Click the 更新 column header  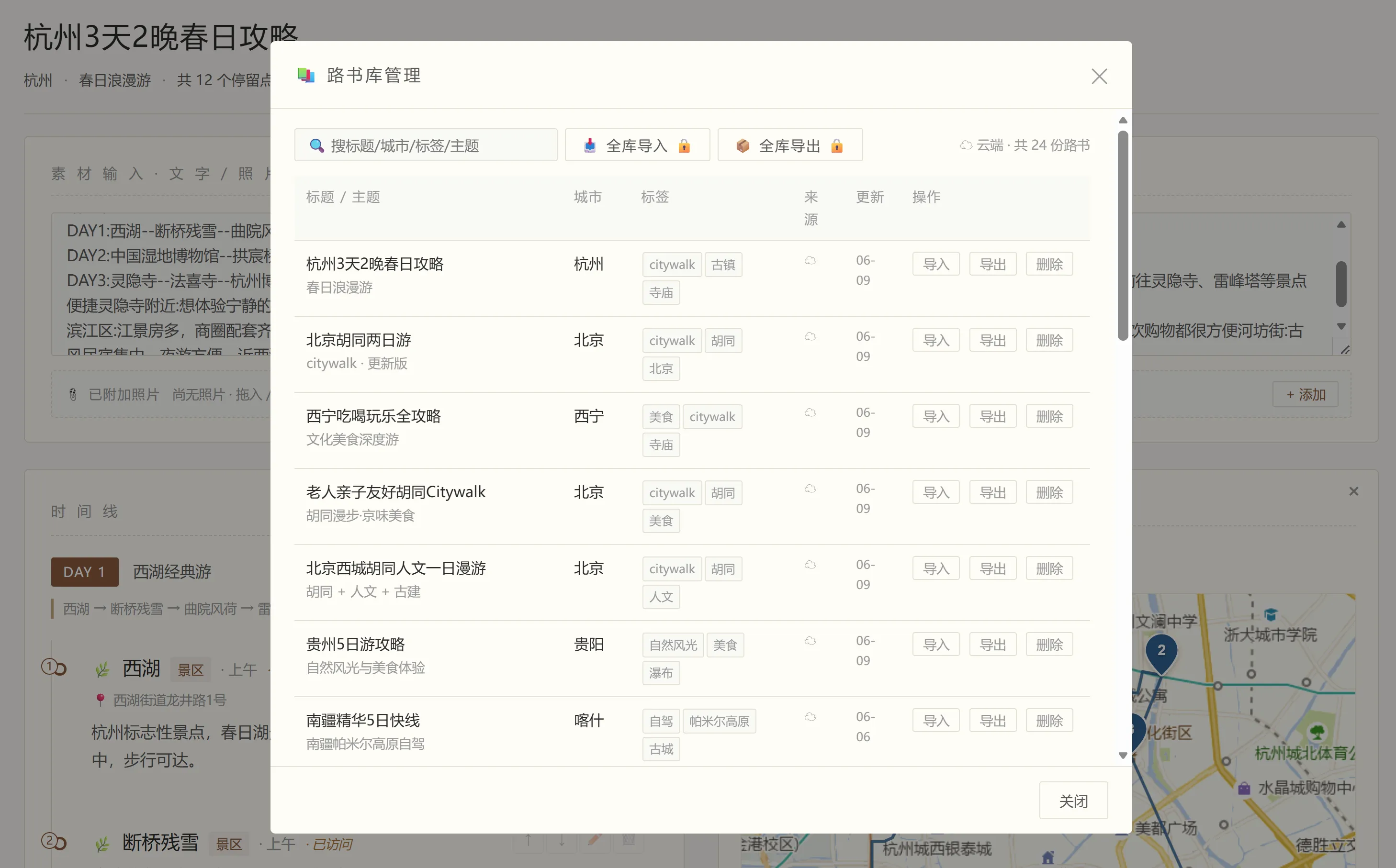click(x=869, y=197)
